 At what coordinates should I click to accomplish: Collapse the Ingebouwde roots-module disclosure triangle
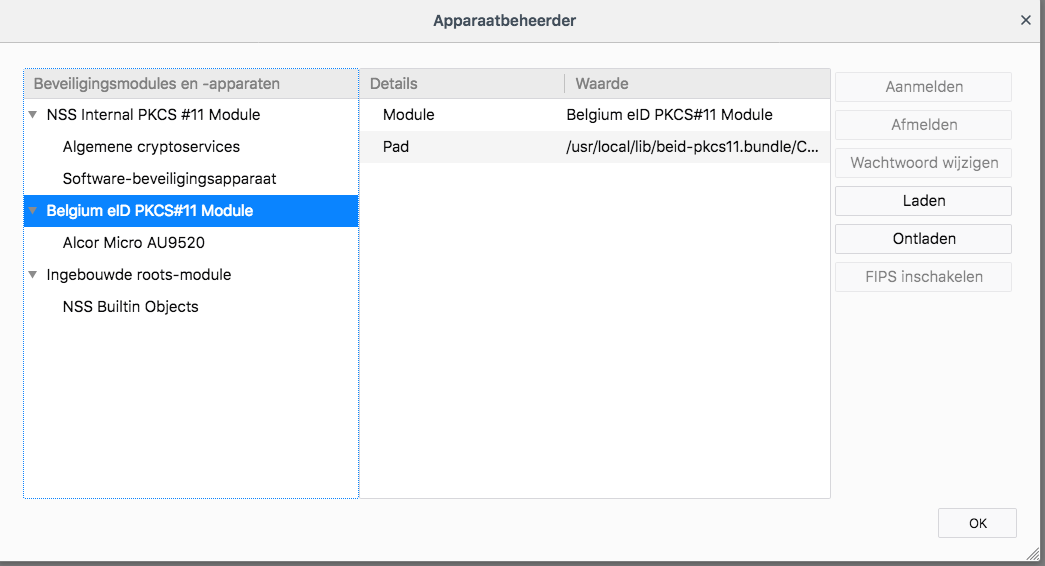[x=33, y=275]
